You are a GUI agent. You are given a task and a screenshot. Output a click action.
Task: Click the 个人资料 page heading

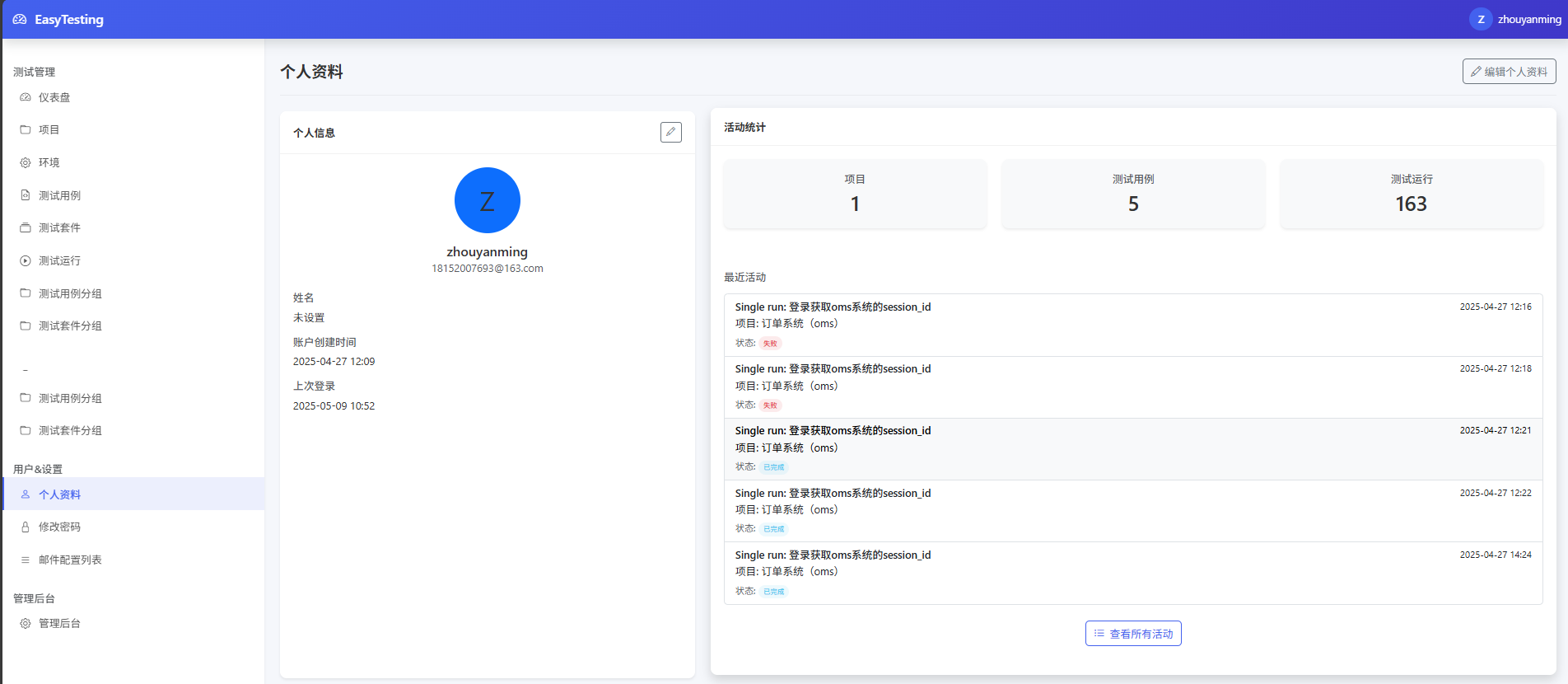311,72
